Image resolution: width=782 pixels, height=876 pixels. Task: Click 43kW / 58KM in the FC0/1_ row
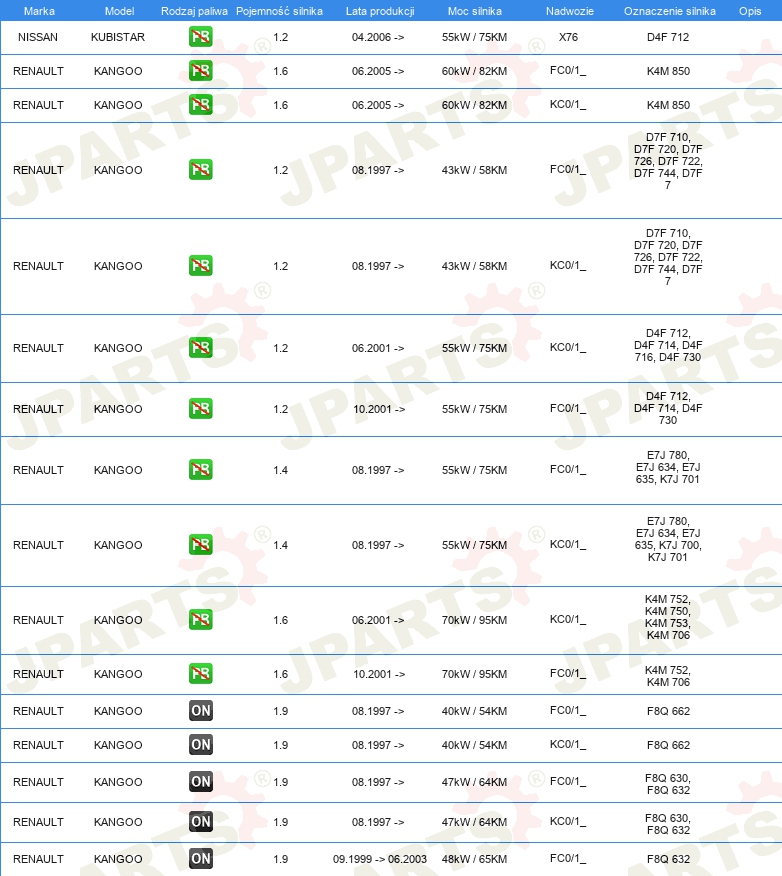point(474,170)
